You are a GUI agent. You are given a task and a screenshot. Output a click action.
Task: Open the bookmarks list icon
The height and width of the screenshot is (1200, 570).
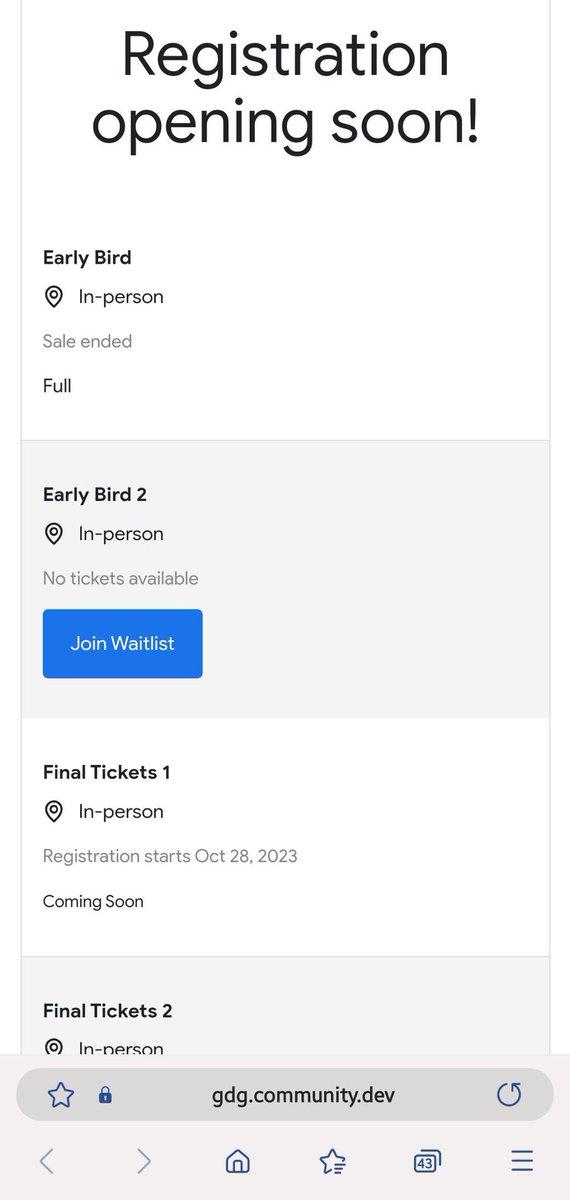332,1160
